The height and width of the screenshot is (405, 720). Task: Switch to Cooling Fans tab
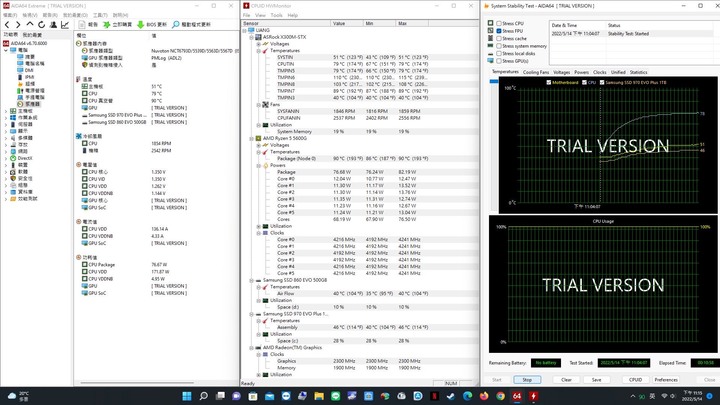(x=536, y=72)
